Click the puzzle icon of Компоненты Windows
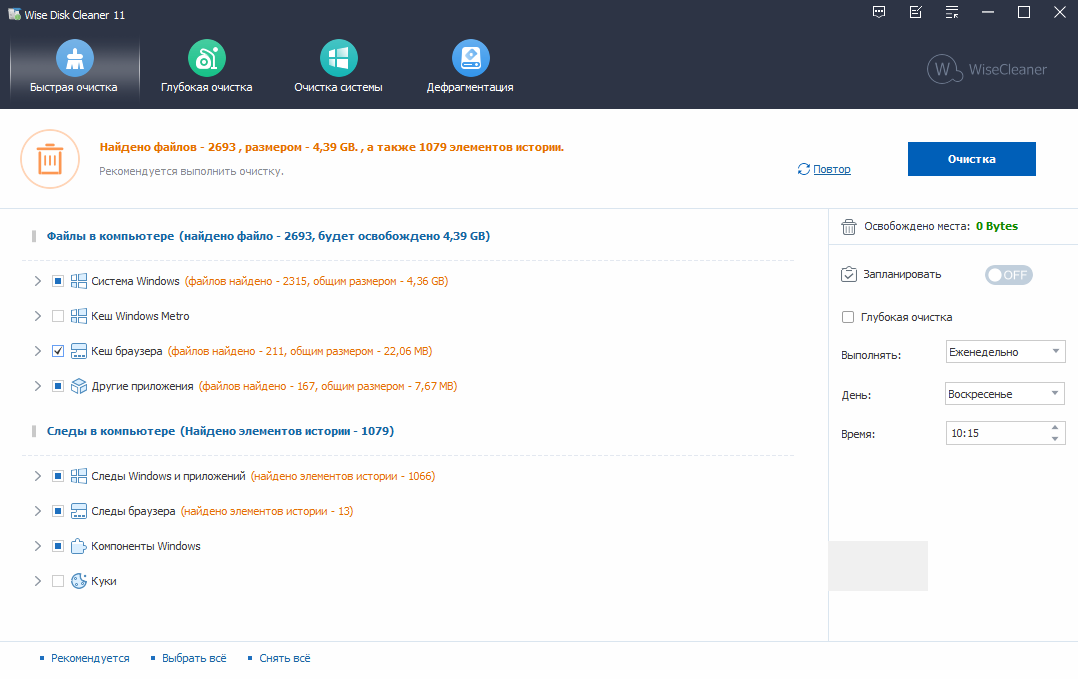This screenshot has height=679, width=1078. point(79,546)
